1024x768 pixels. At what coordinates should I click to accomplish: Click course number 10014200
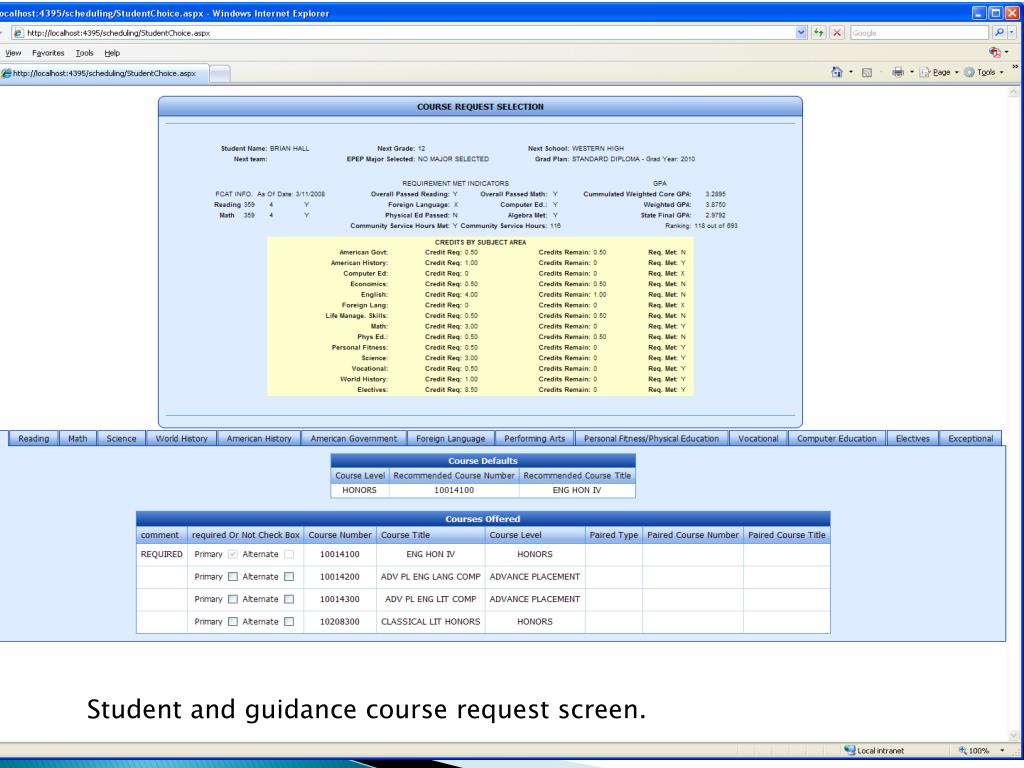(340, 577)
